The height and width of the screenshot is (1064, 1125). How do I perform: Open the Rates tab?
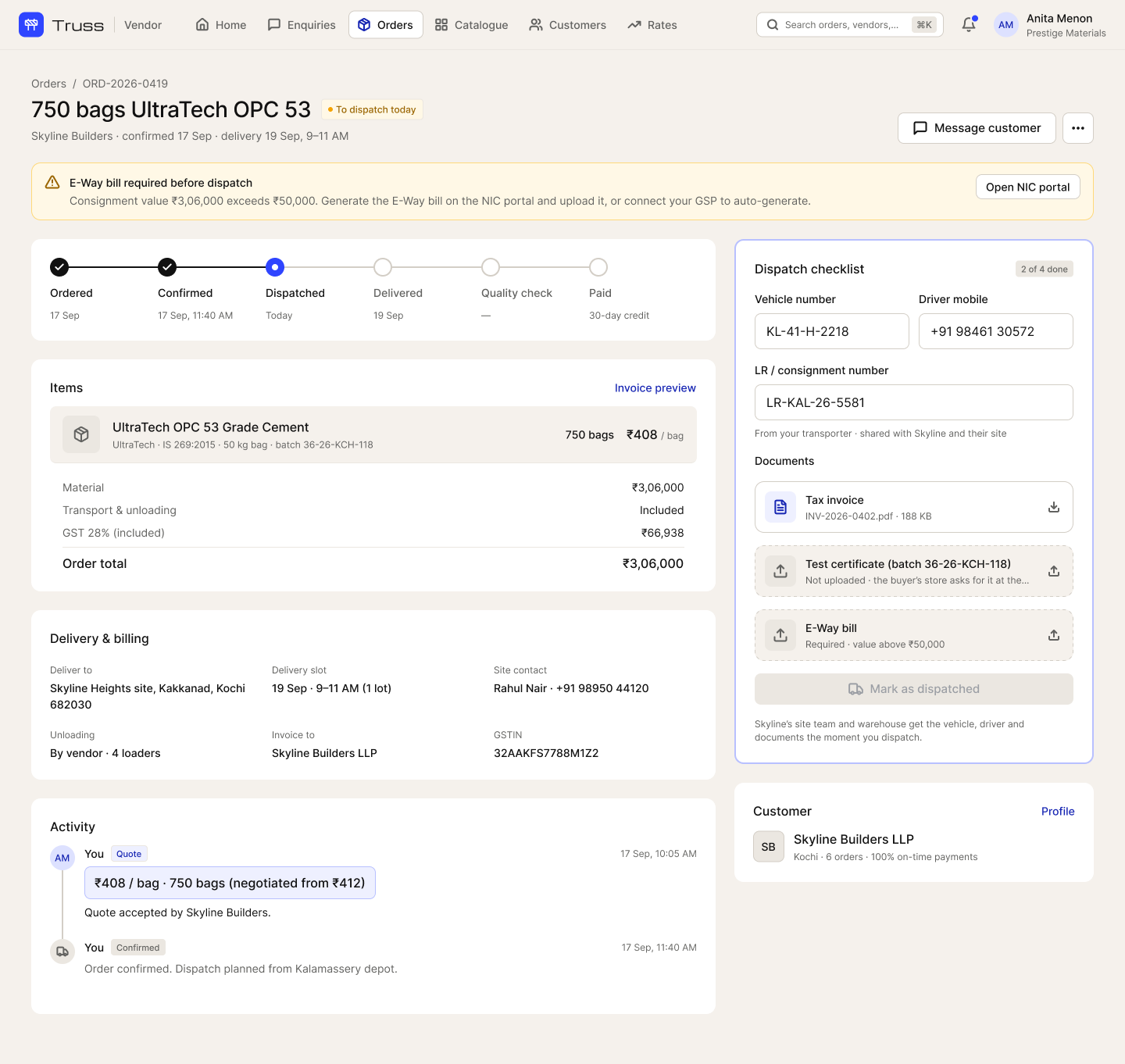click(x=652, y=25)
